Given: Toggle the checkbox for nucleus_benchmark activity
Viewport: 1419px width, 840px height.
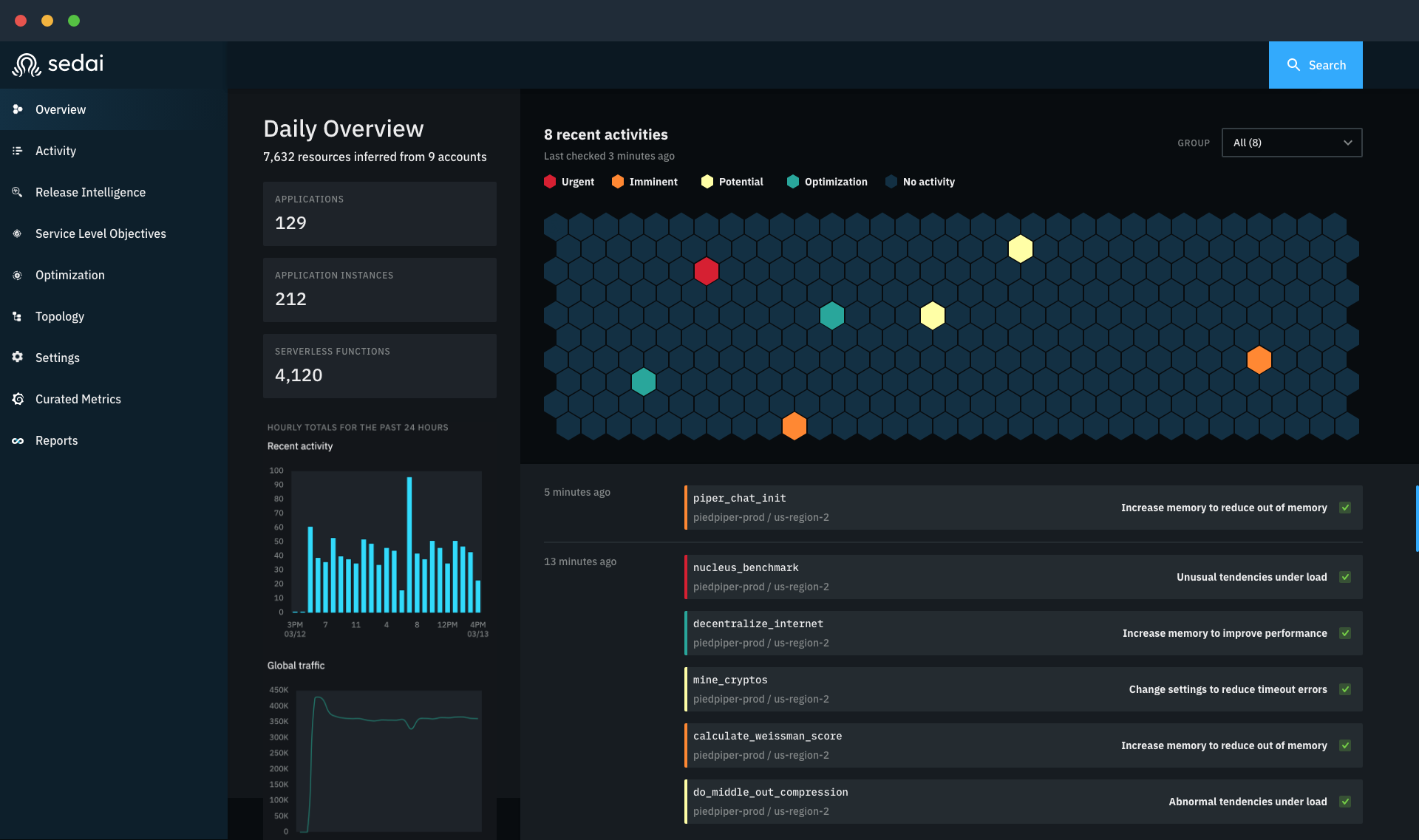Looking at the screenshot, I should tap(1346, 577).
